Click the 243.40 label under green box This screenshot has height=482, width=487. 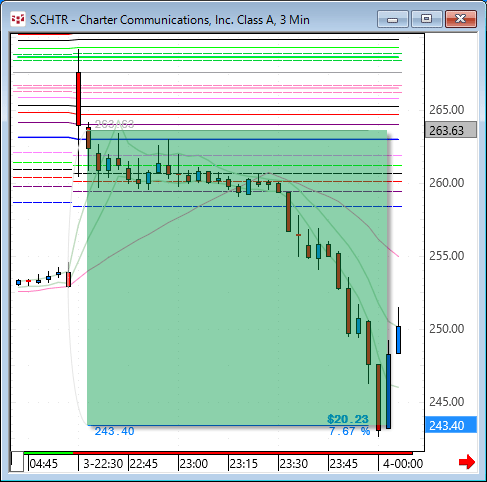[114, 431]
